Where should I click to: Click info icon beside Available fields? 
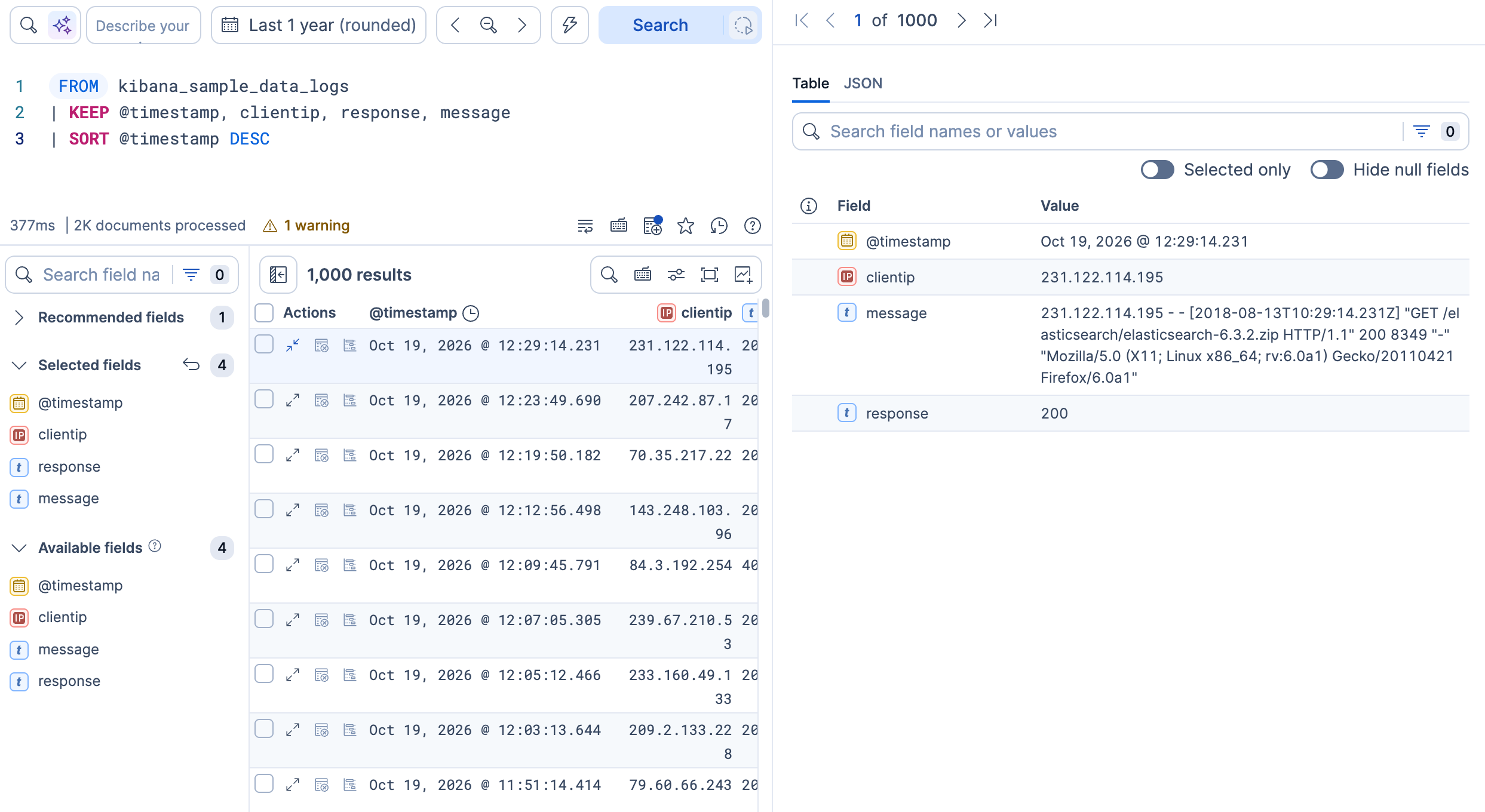pyautogui.click(x=155, y=546)
